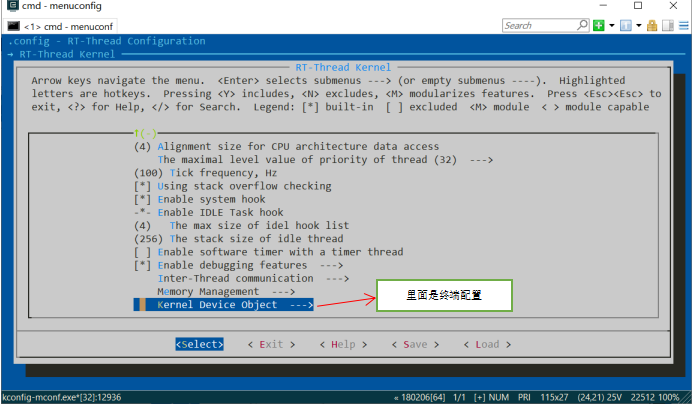This screenshot has height=405, width=693.
Task: Toggle 'Enable system hook' checkbox
Action: 142,199
